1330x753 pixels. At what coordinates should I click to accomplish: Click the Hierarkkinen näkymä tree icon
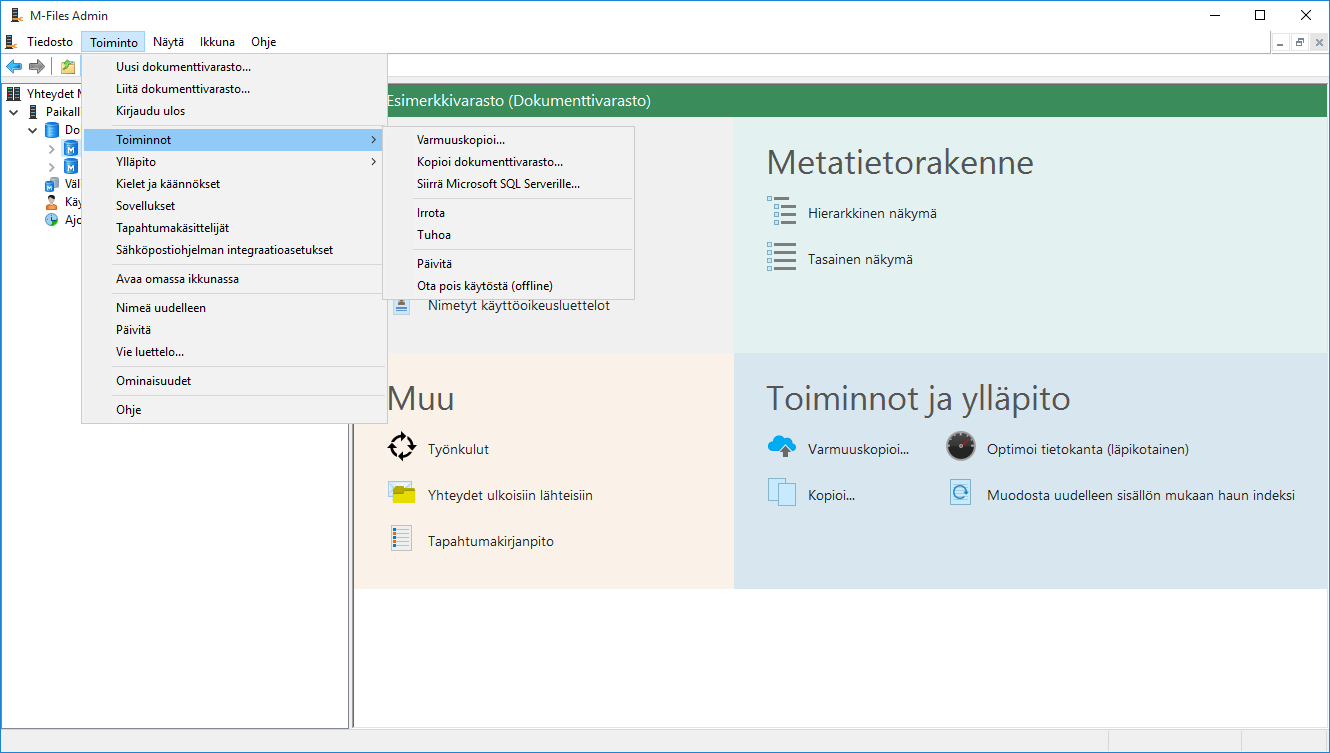[x=781, y=212]
